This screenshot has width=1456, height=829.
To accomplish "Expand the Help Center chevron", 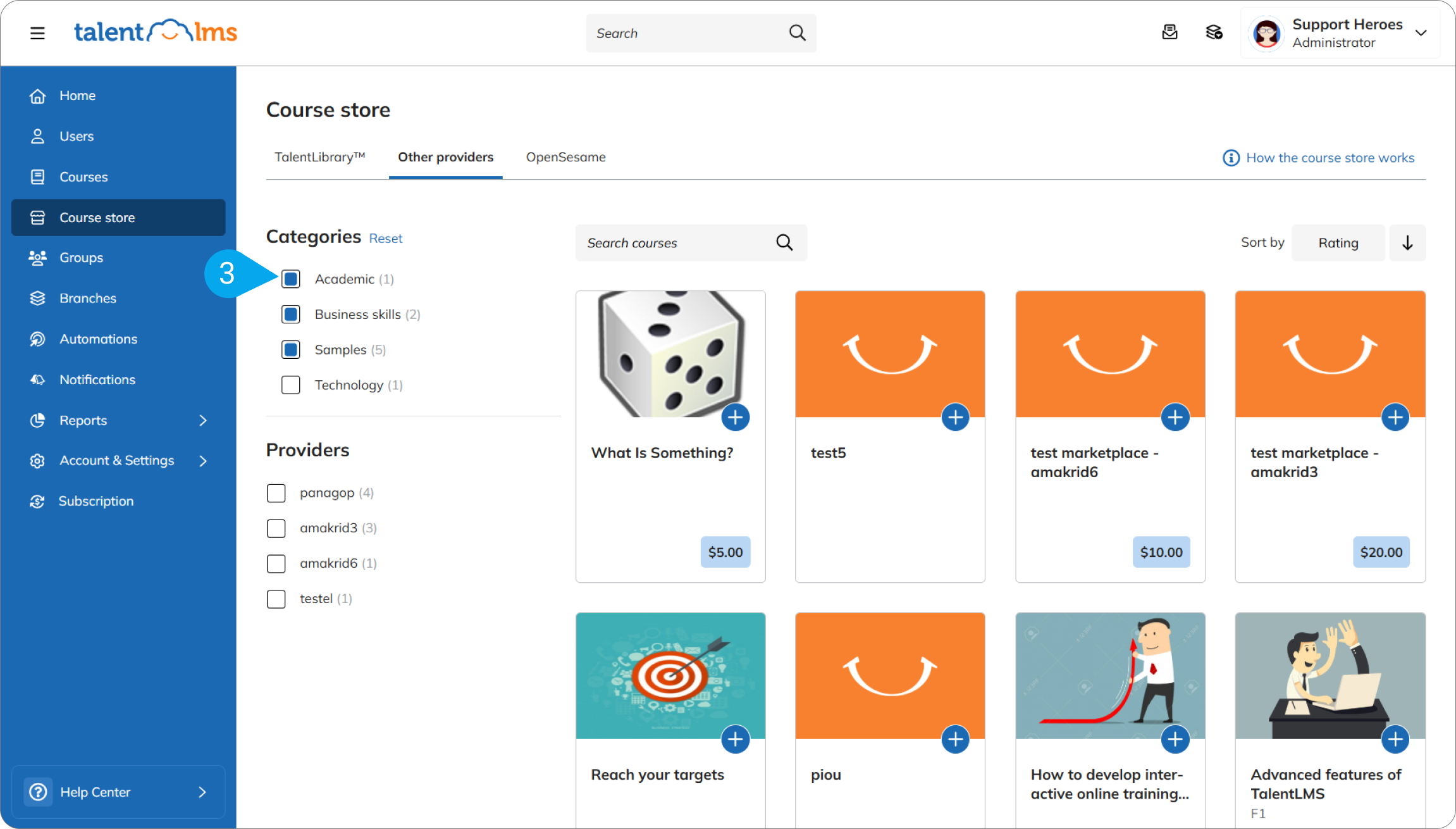I will pyautogui.click(x=202, y=792).
